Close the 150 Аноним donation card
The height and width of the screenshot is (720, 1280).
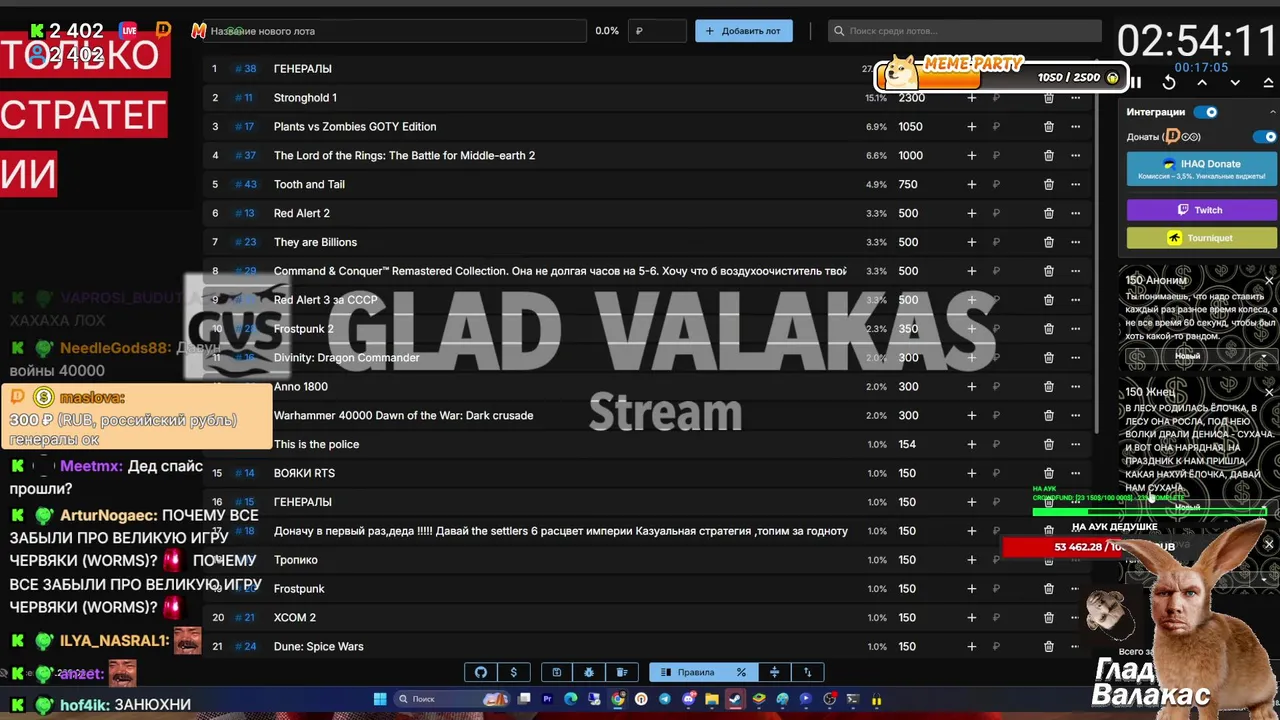[1269, 281]
